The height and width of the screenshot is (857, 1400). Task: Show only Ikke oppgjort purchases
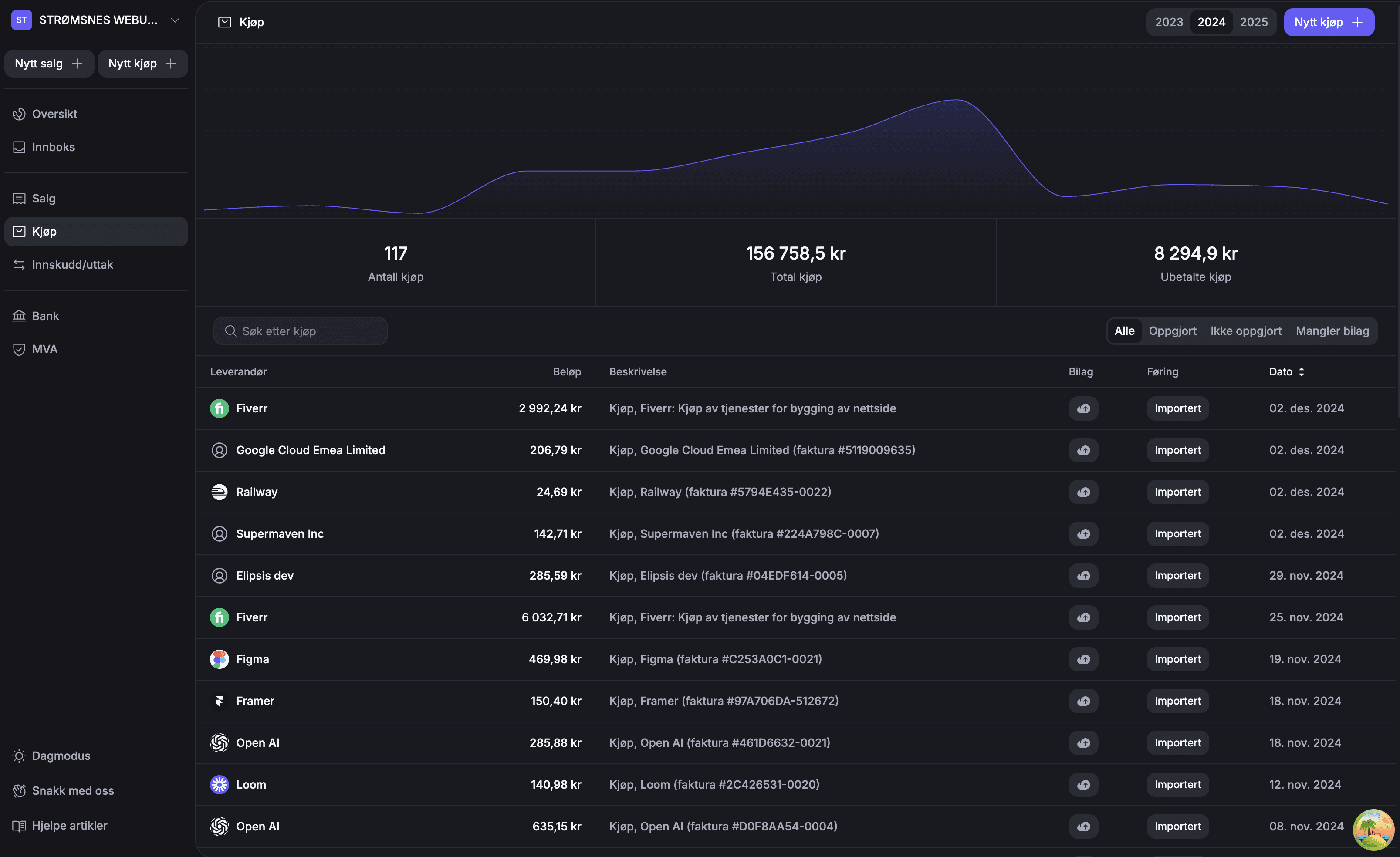coord(1245,331)
